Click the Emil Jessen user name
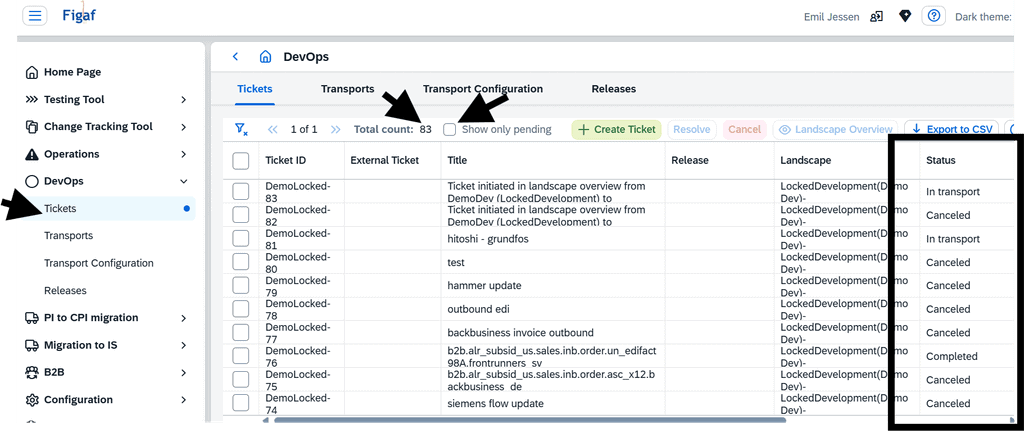This screenshot has width=1024, height=431. point(831,16)
